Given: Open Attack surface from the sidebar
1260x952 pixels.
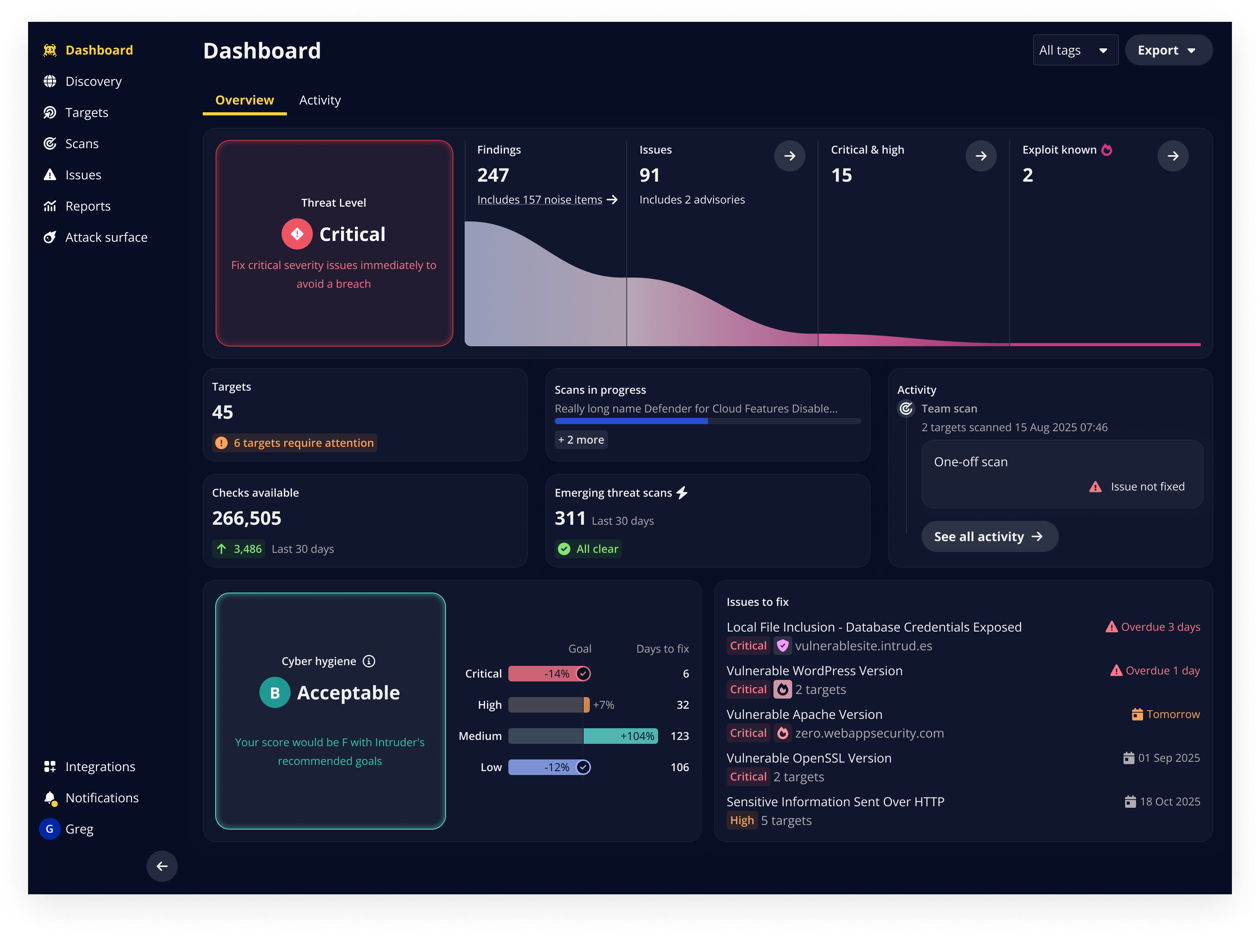Looking at the screenshot, I should click(x=106, y=237).
